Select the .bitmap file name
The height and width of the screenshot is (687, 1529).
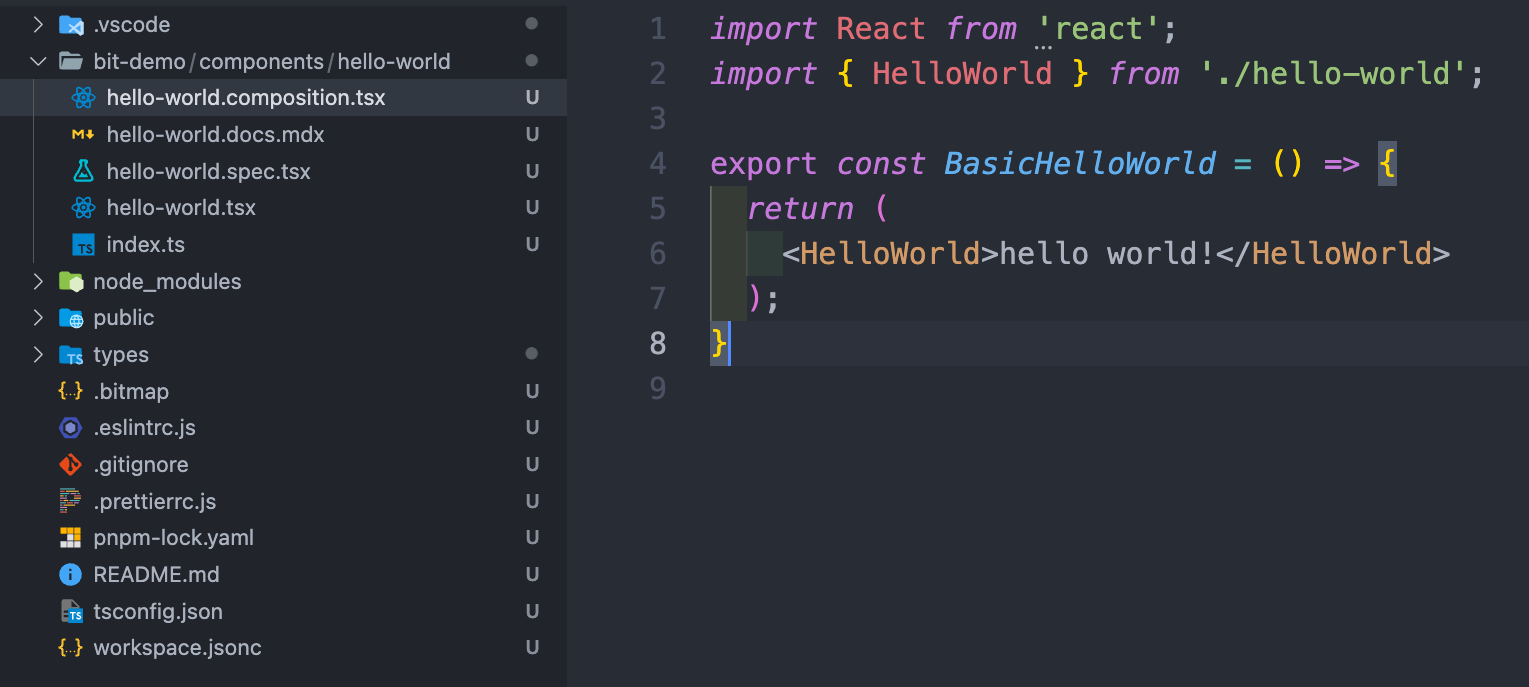[131, 391]
